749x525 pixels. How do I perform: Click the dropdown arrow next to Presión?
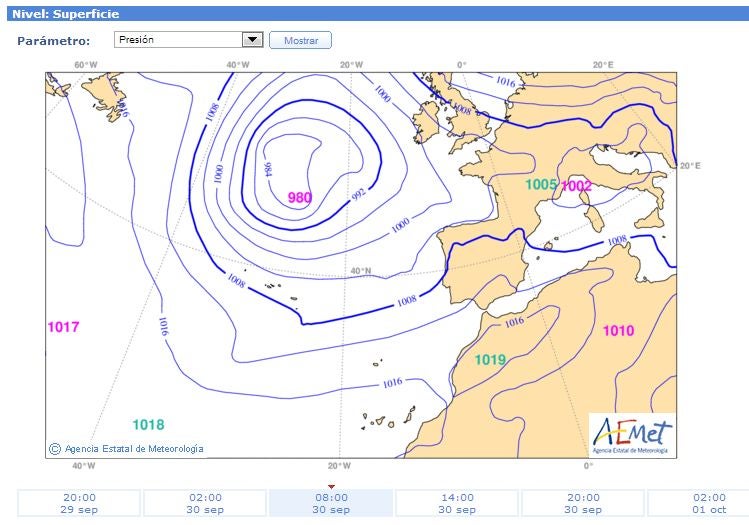pos(251,40)
